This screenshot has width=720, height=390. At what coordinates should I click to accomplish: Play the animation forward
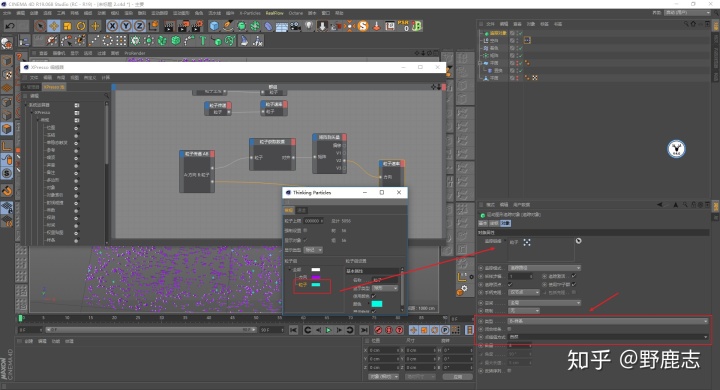click(x=328, y=330)
